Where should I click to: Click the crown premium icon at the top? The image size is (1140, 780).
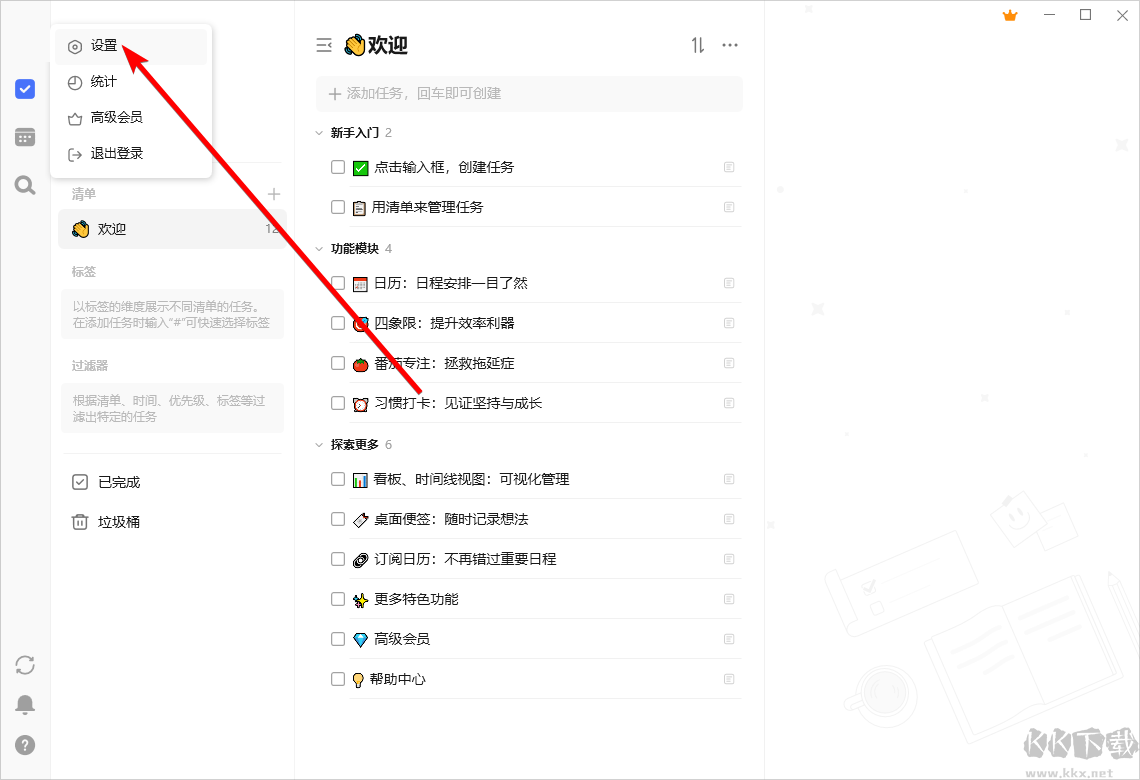coord(1009,15)
